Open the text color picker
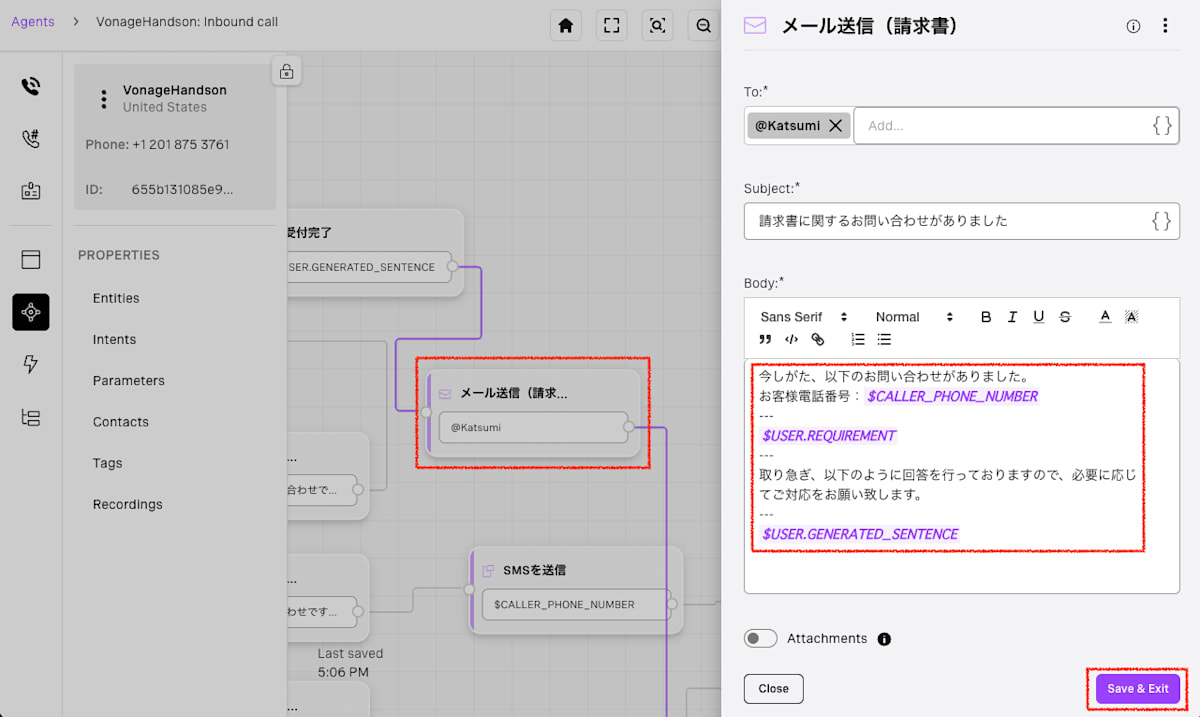Viewport: 1200px width, 717px height. 1105,317
